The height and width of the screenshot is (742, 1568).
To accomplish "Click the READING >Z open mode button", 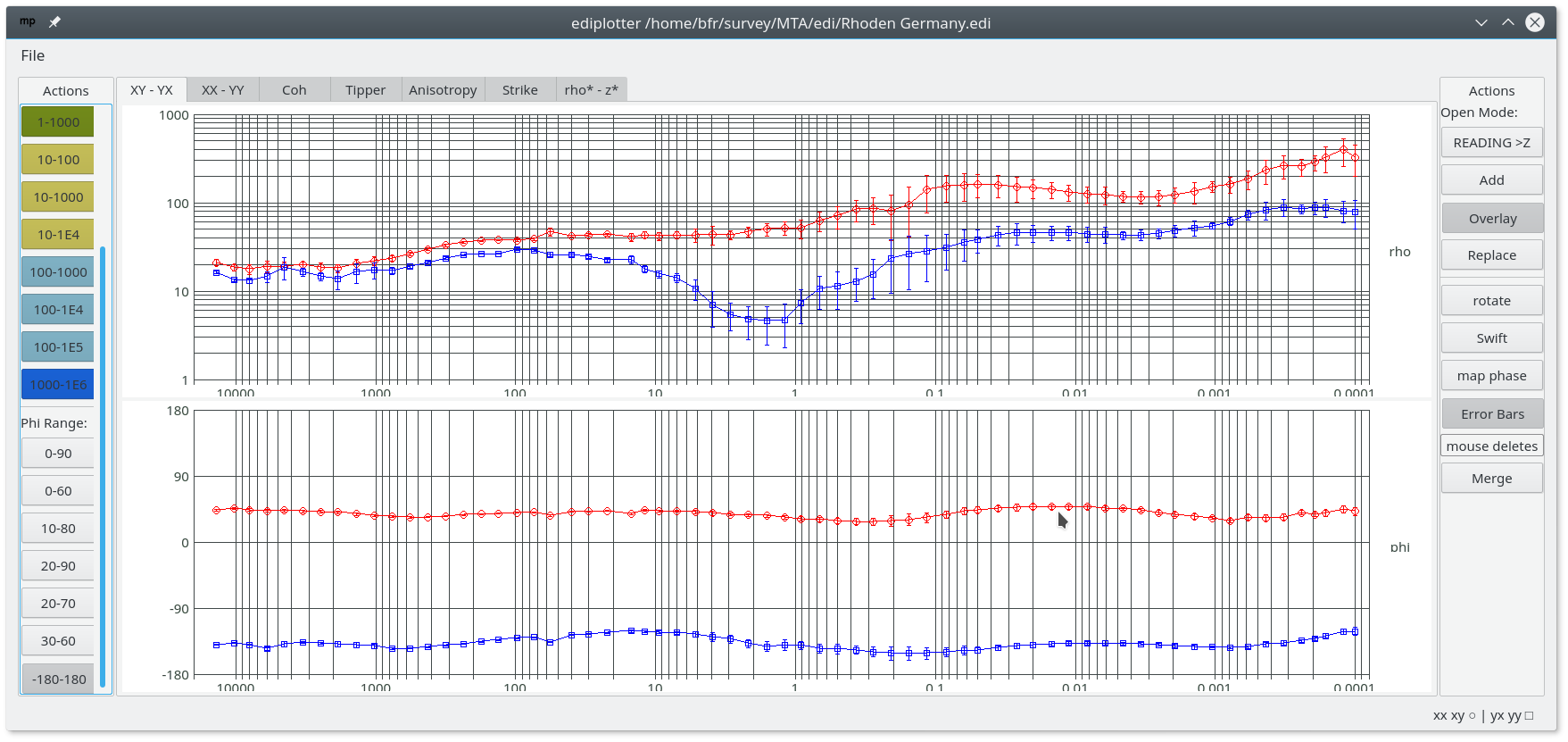I will (x=1491, y=143).
